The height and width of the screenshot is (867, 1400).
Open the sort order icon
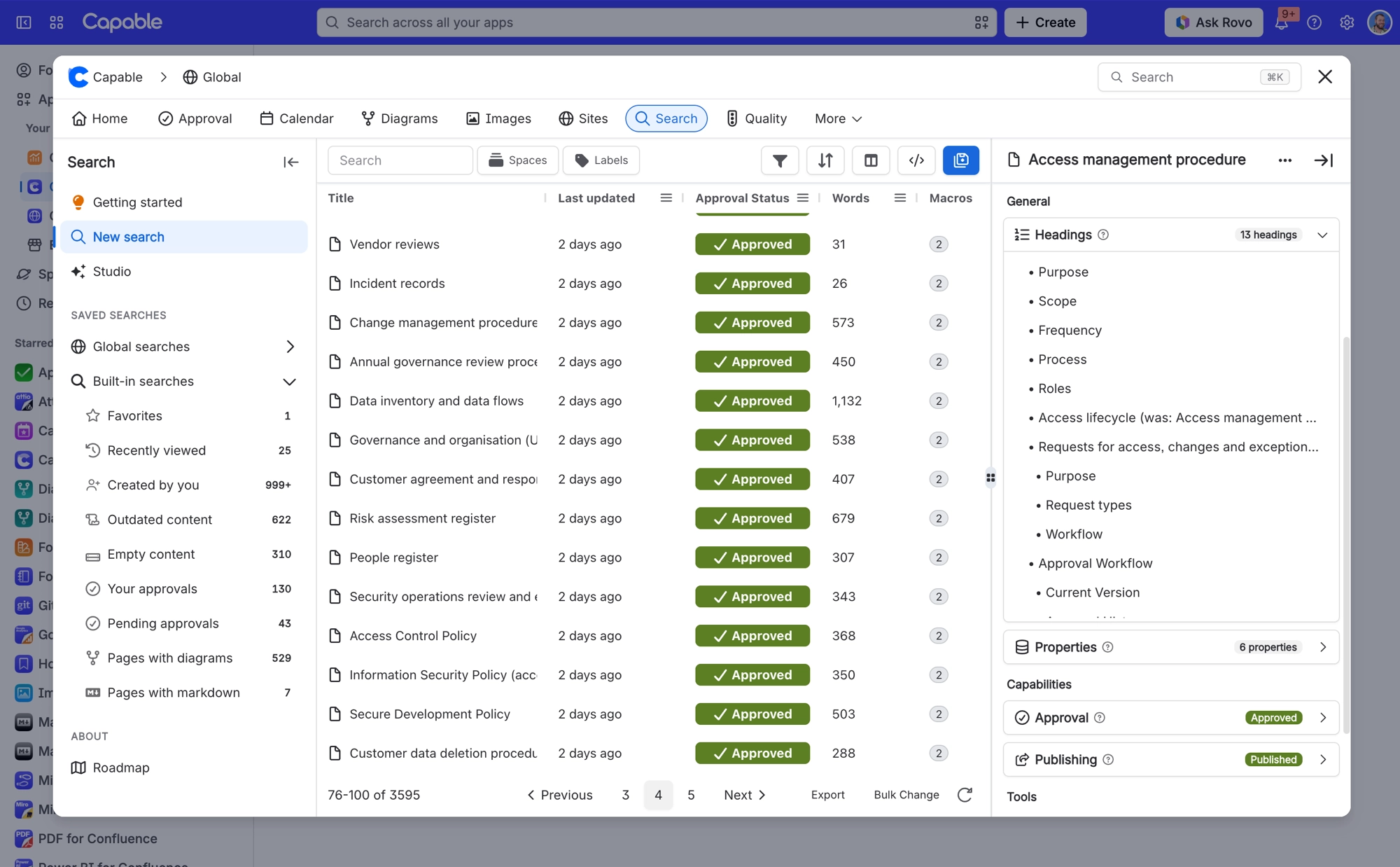click(x=825, y=160)
